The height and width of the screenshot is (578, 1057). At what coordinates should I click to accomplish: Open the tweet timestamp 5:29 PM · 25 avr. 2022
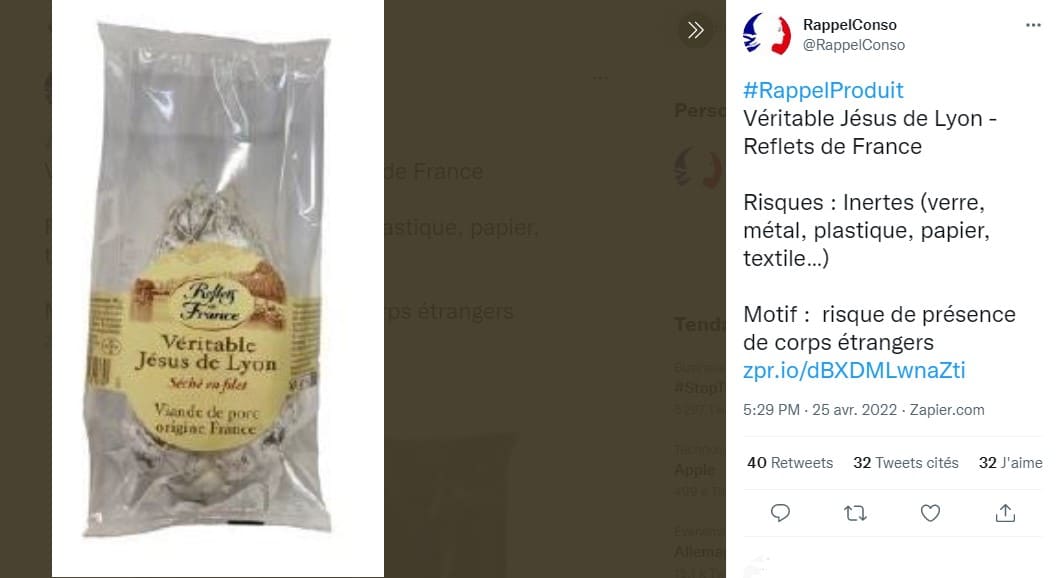[x=820, y=410]
